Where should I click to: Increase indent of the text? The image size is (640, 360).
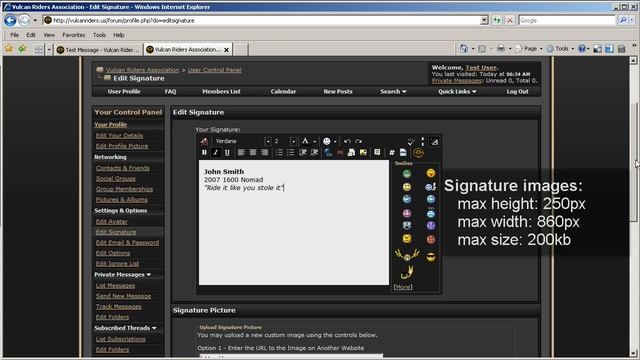pos(314,153)
